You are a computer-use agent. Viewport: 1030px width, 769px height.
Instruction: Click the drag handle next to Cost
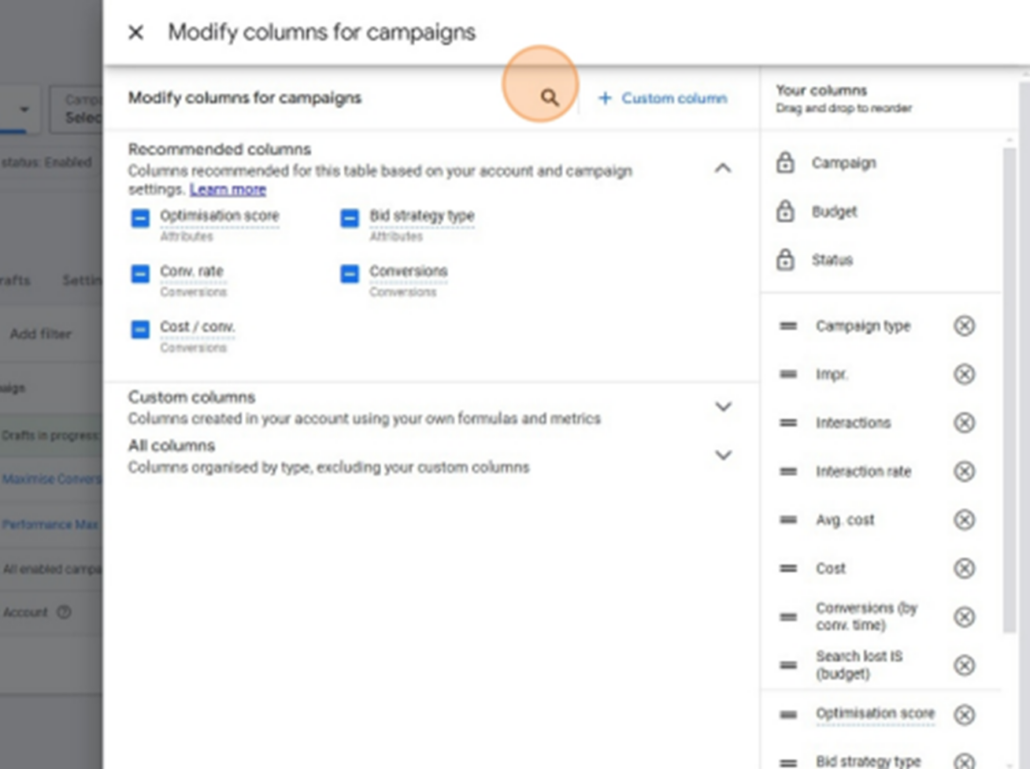pos(789,568)
